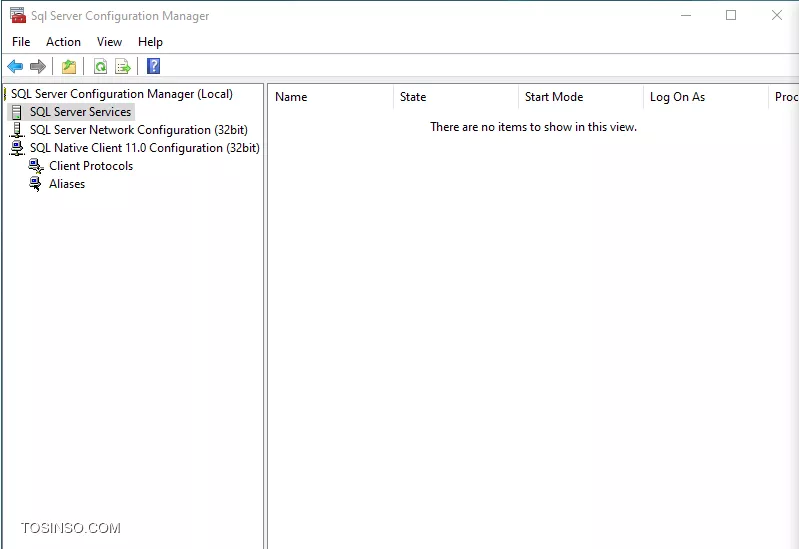The image size is (799, 549).
Task: Click the Refresh toolbar icon
Action: pos(100,66)
